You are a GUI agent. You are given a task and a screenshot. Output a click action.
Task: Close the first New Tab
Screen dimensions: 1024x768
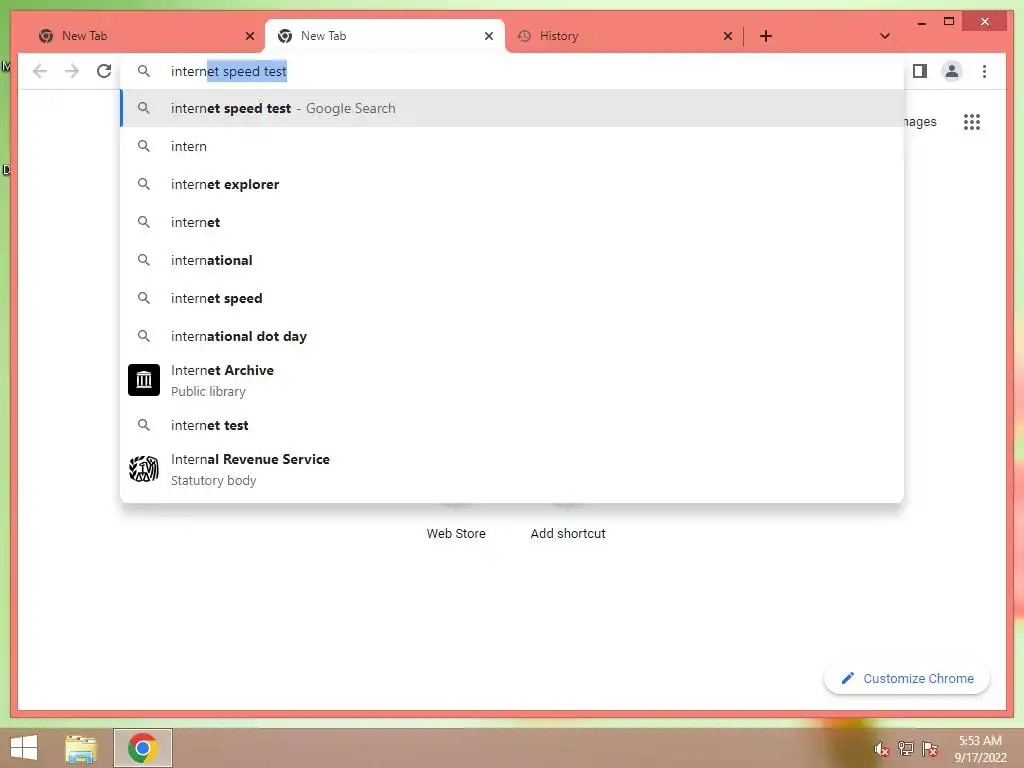click(x=249, y=36)
